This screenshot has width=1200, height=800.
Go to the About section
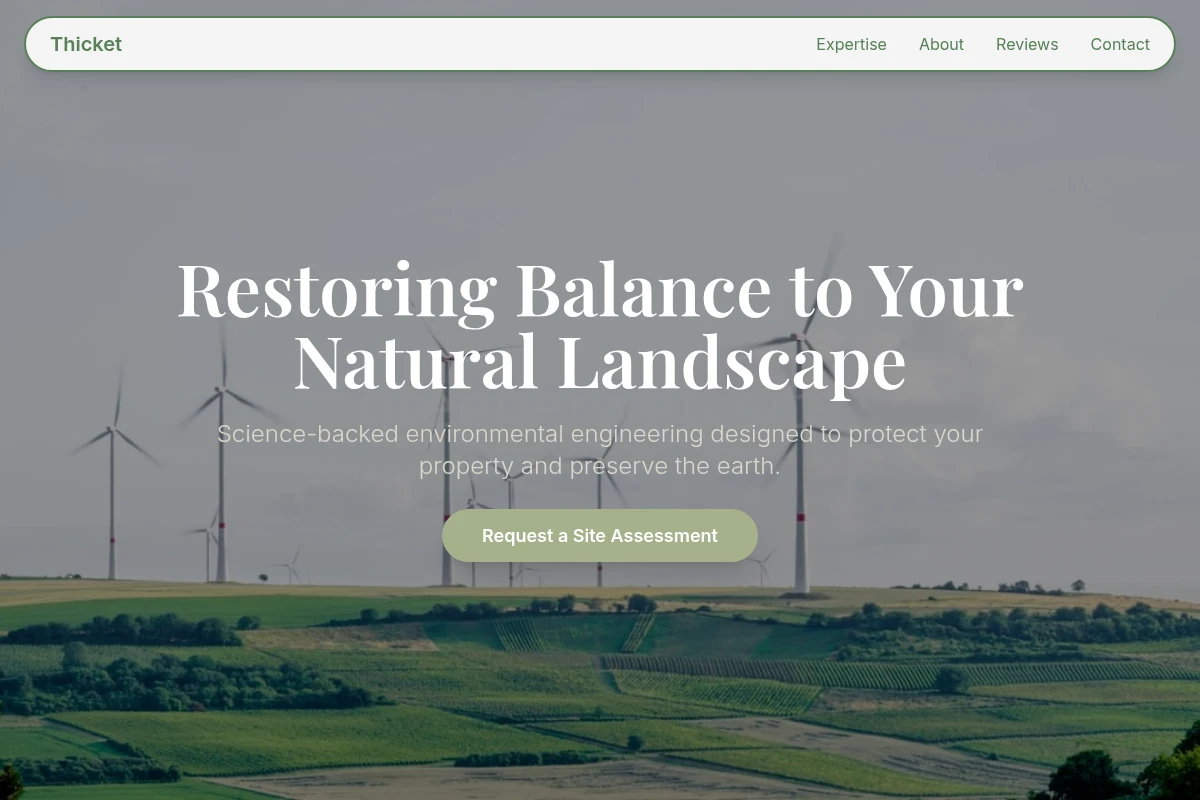[x=941, y=44]
